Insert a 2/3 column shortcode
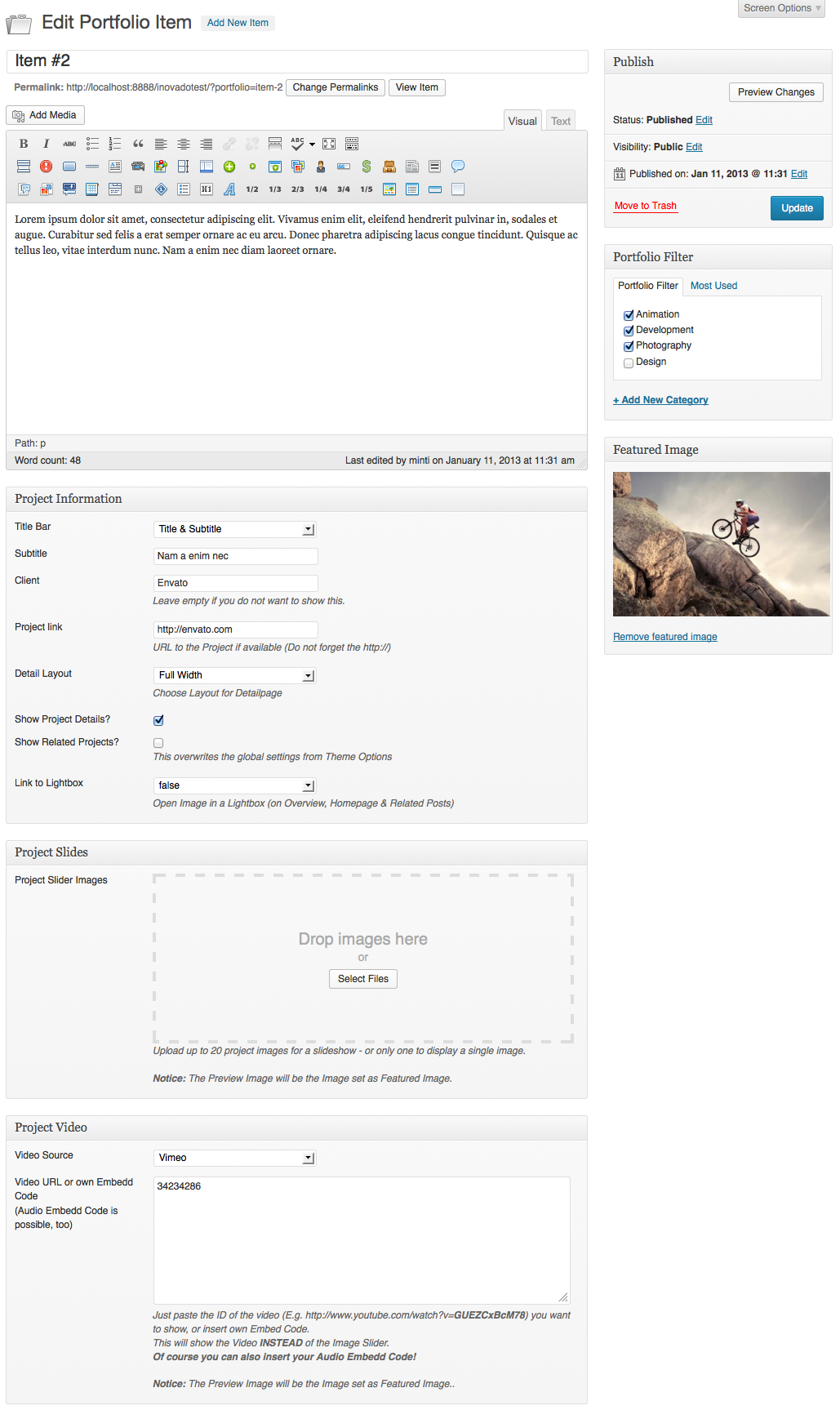 298,189
